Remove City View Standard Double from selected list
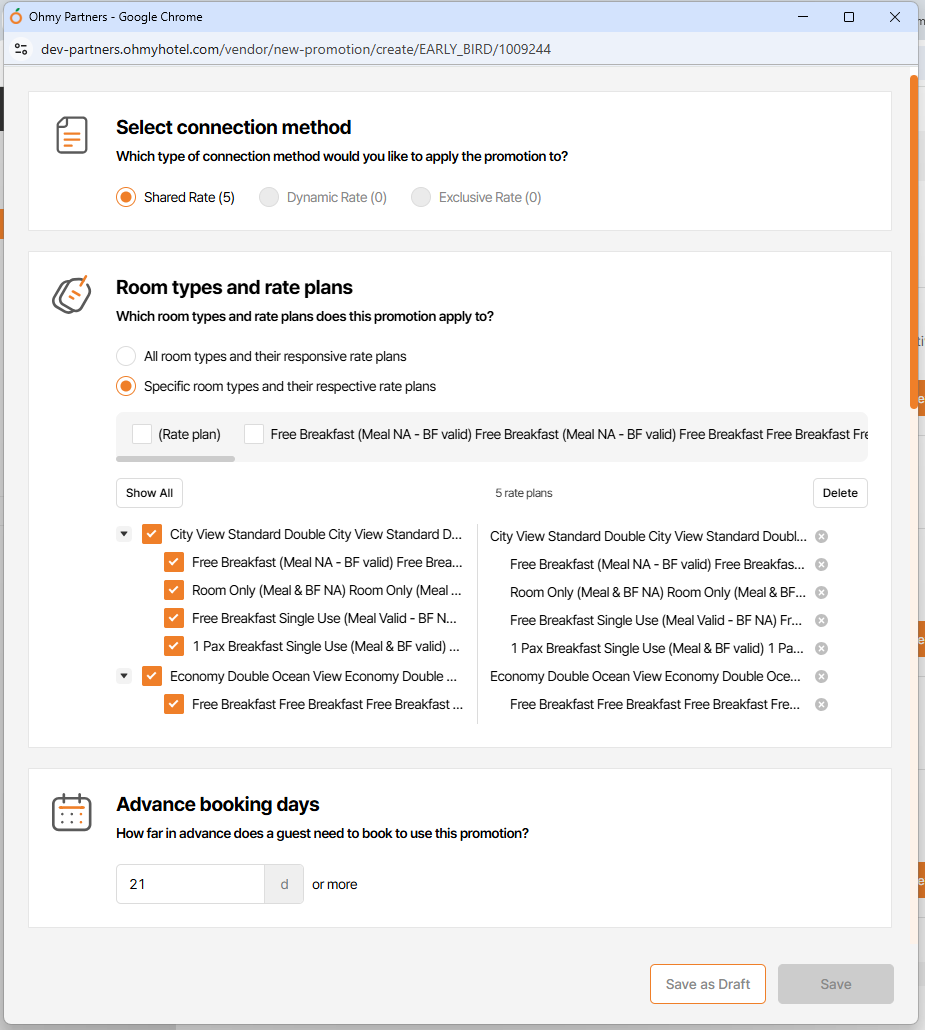Image resolution: width=925 pixels, height=1030 pixels. (x=821, y=536)
